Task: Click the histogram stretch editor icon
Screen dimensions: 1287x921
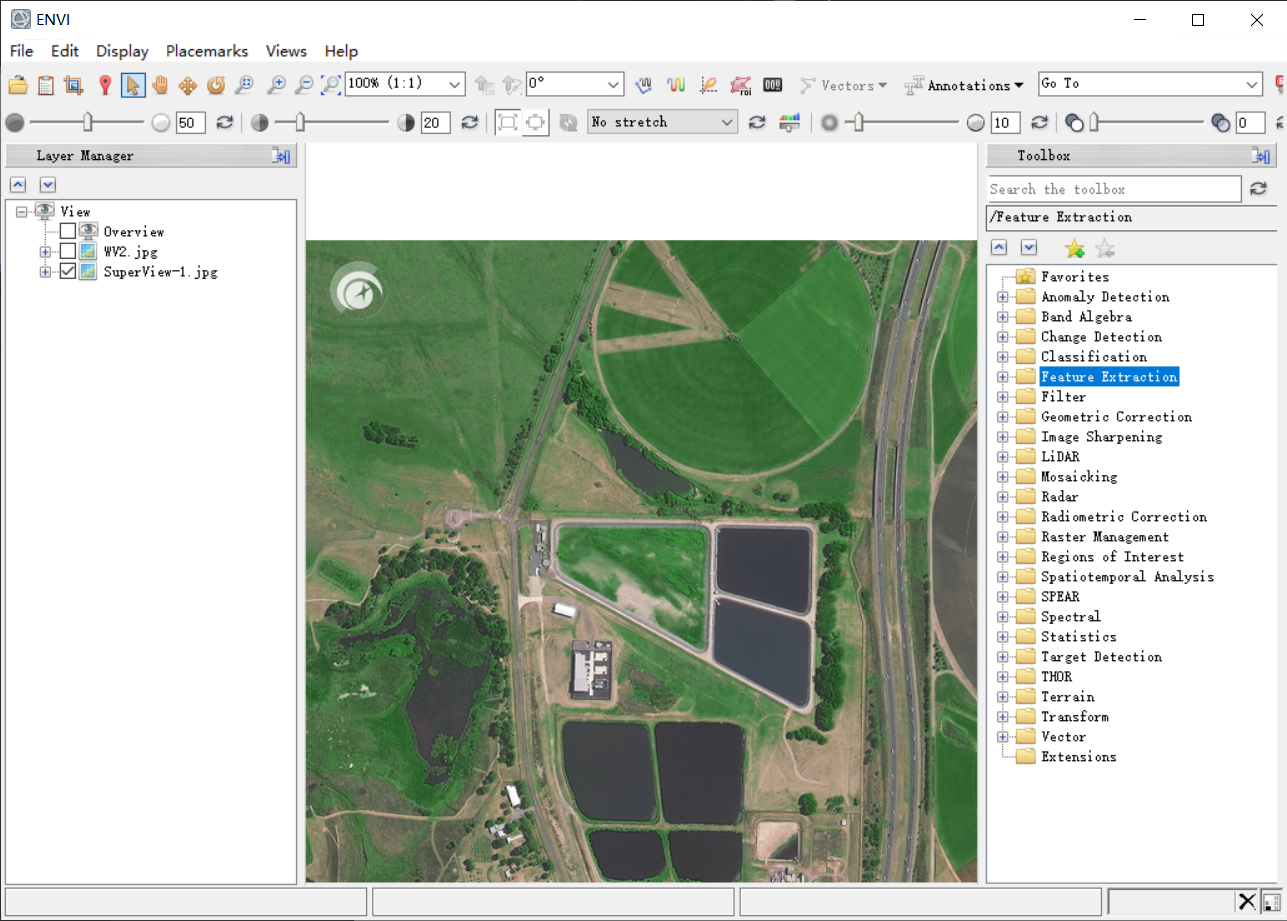Action: click(790, 122)
